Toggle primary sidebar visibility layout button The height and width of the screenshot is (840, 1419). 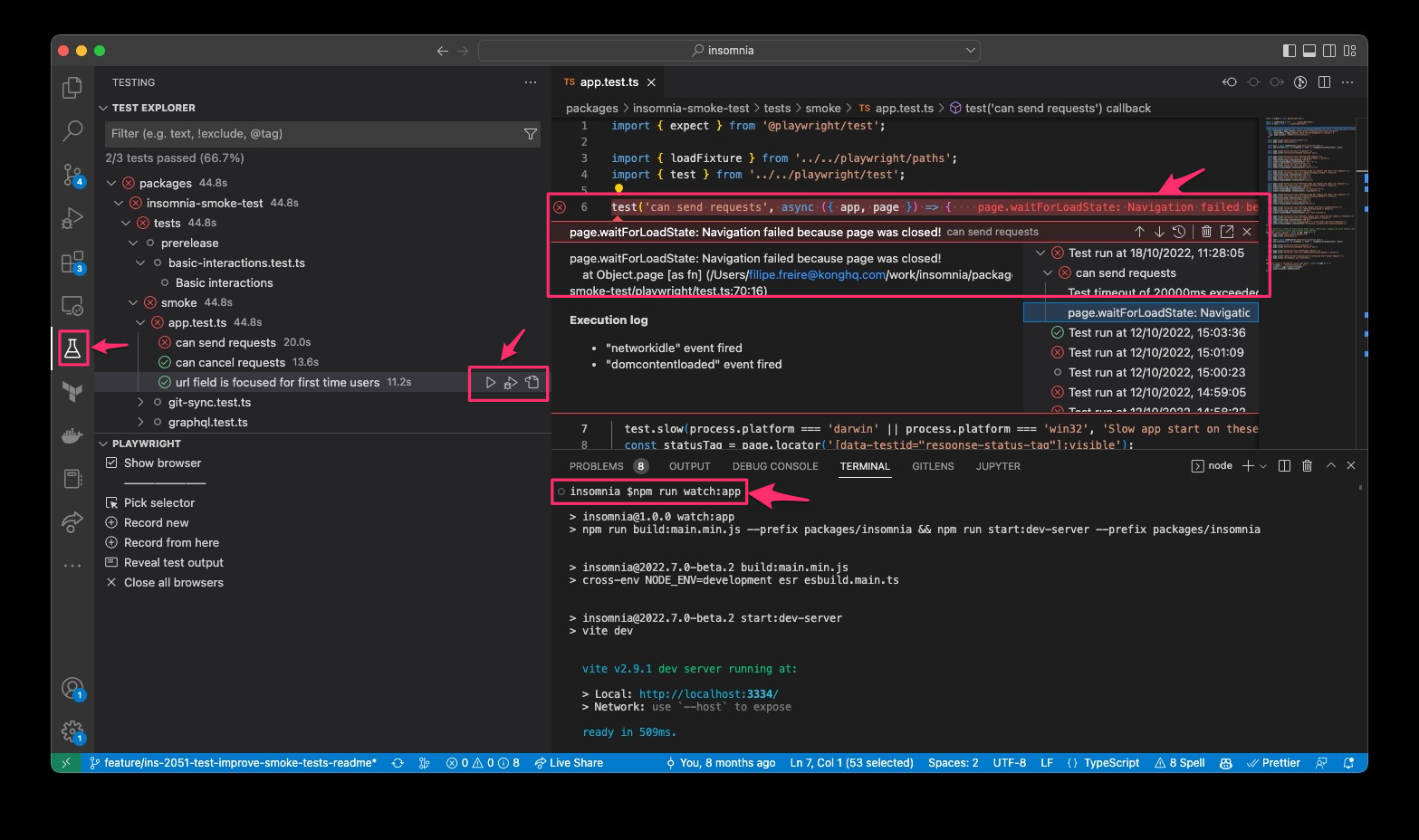point(1290,51)
